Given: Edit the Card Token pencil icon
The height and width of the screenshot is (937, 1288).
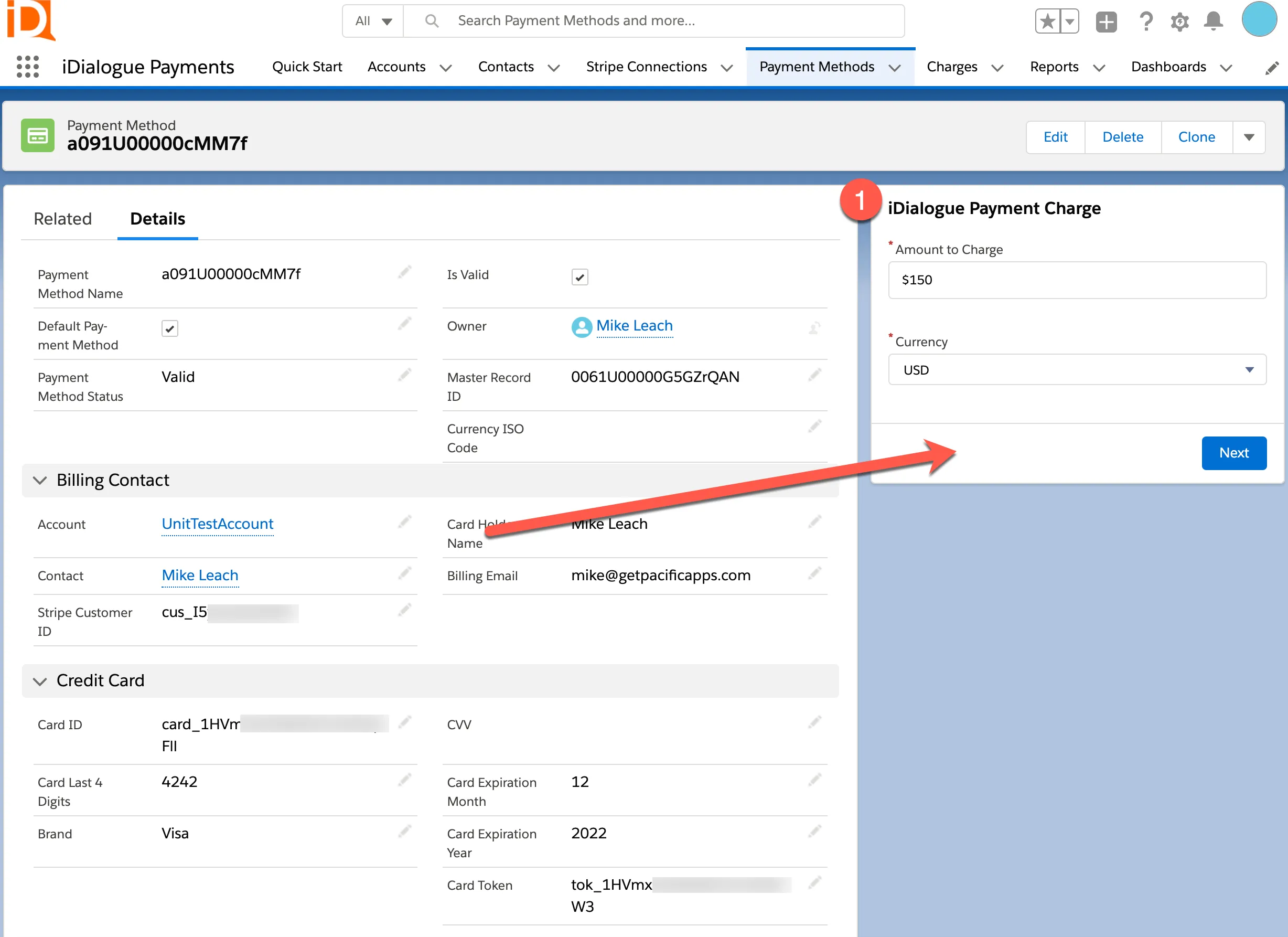Looking at the screenshot, I should (814, 883).
